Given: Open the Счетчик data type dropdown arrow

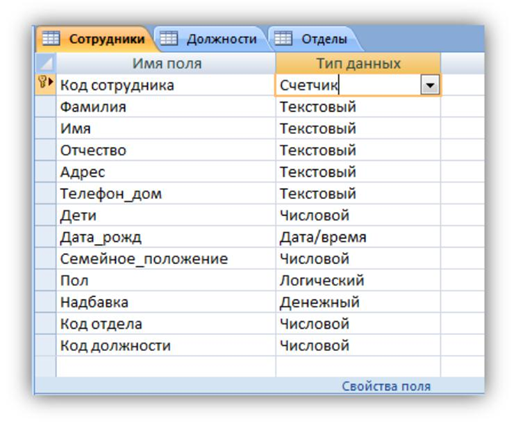Looking at the screenshot, I should coord(430,85).
